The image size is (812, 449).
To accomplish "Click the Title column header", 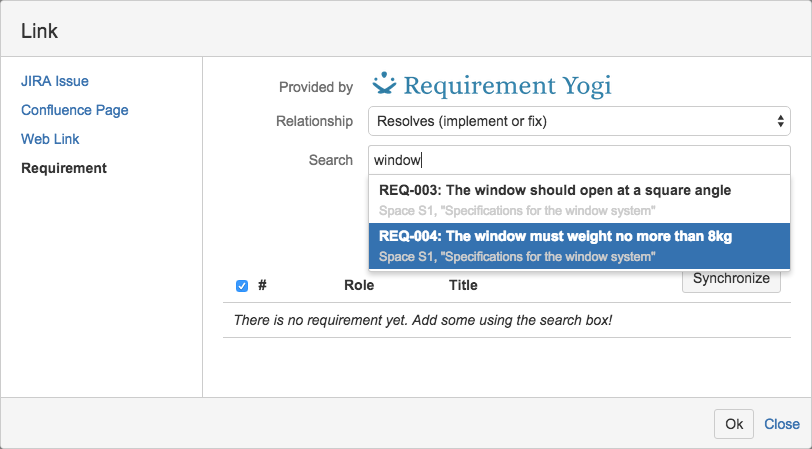I will (x=463, y=285).
